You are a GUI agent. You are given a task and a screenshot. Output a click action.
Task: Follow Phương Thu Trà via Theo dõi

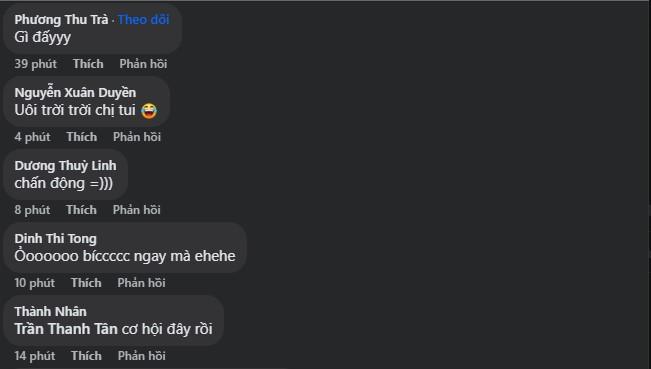[x=144, y=20]
